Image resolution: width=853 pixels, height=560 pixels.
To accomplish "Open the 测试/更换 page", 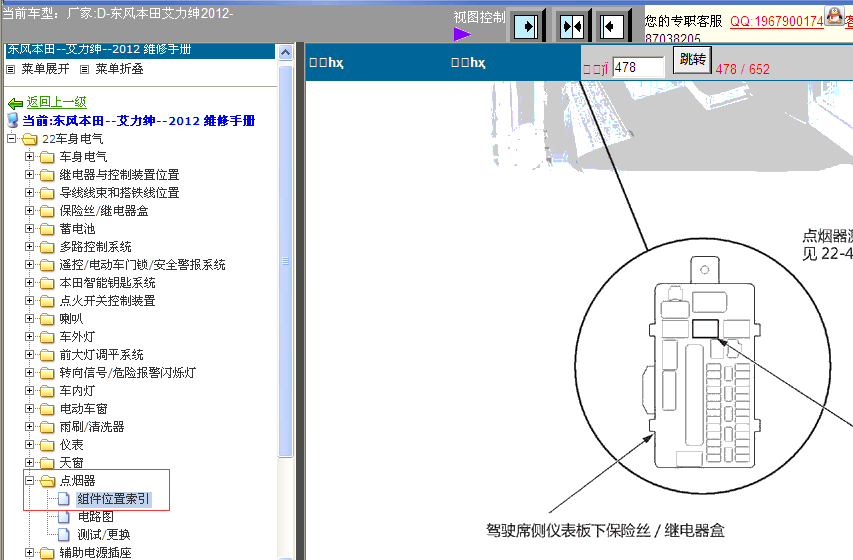I will coord(103,534).
